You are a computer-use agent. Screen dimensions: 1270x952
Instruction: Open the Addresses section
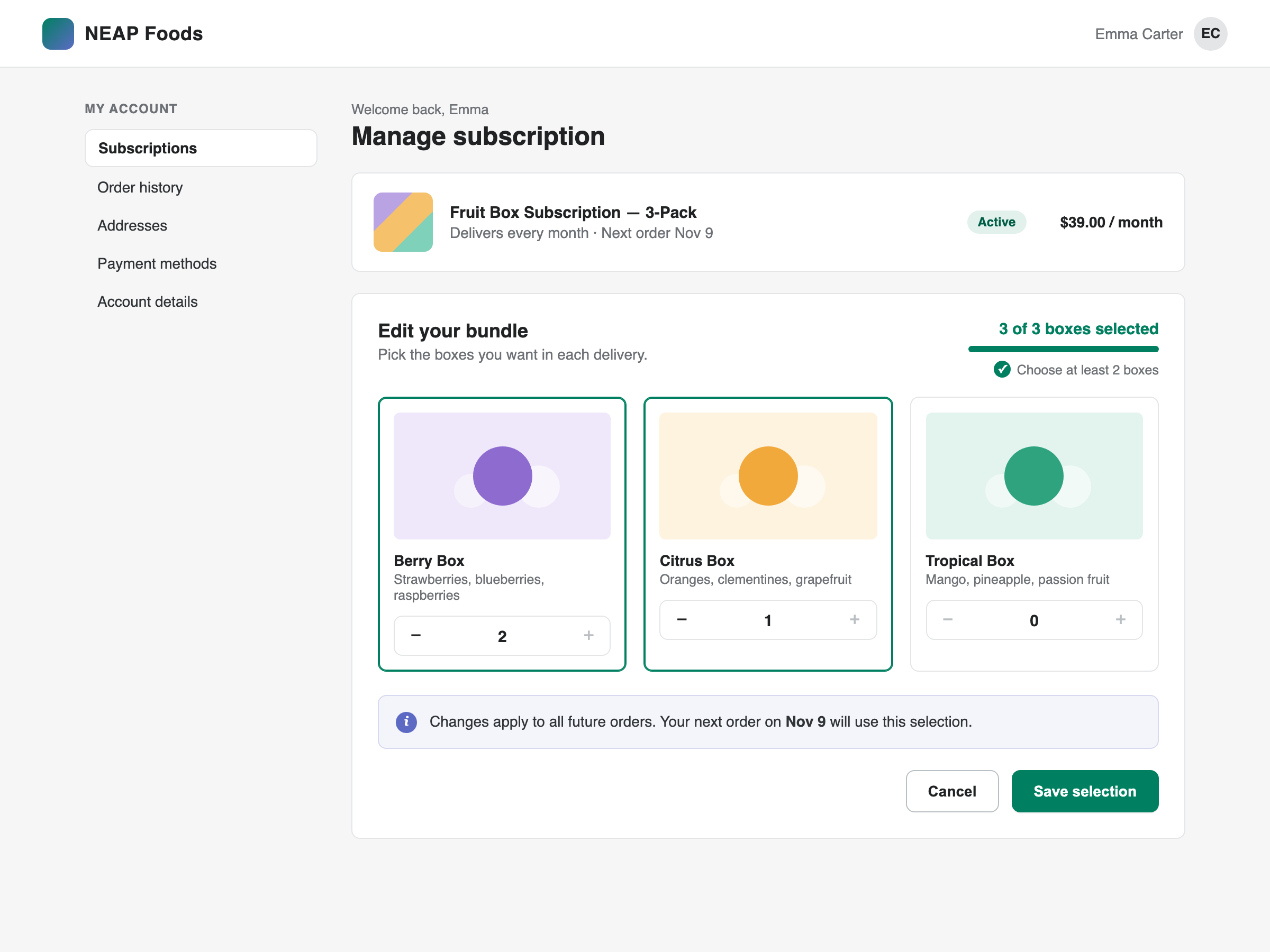click(132, 225)
